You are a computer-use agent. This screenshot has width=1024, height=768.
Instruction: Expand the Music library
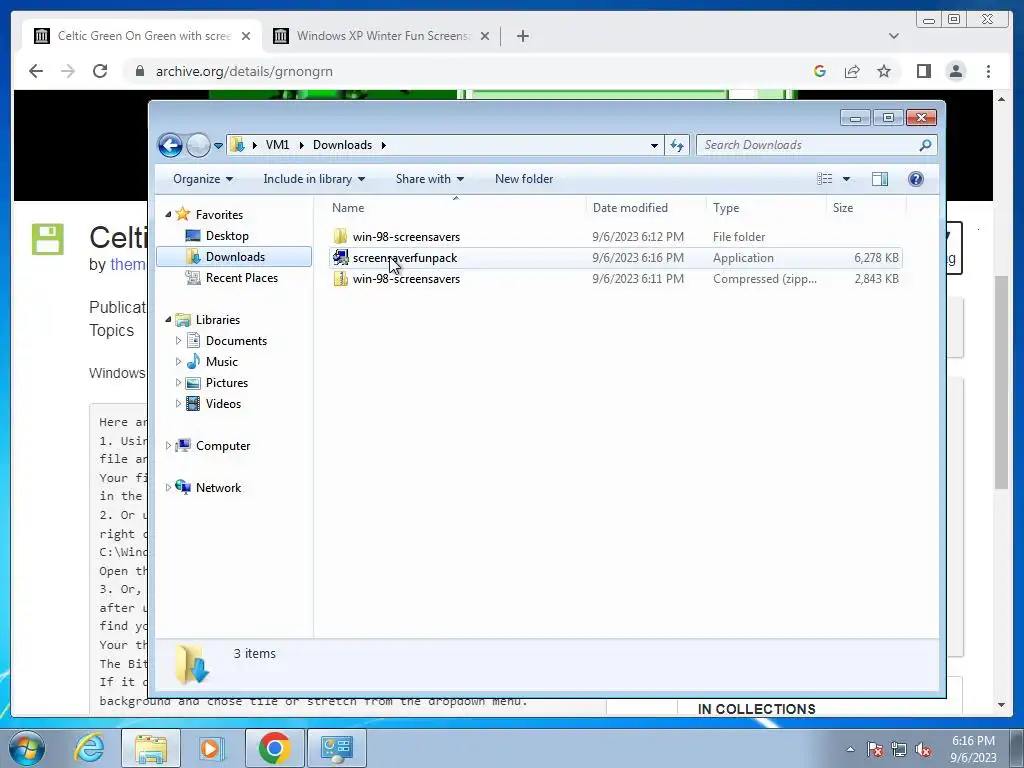(178, 361)
